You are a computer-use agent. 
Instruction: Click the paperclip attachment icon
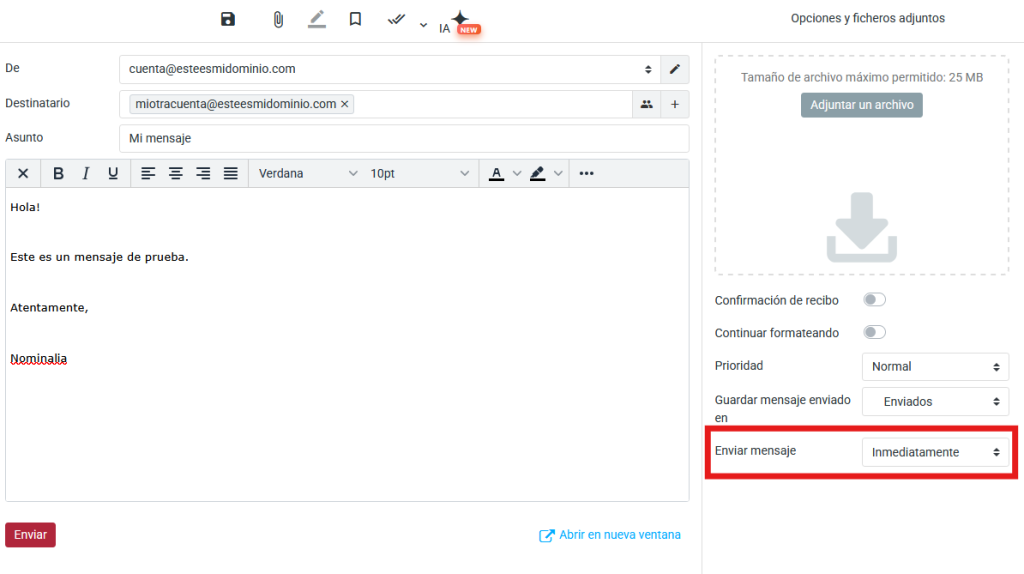pyautogui.click(x=278, y=20)
